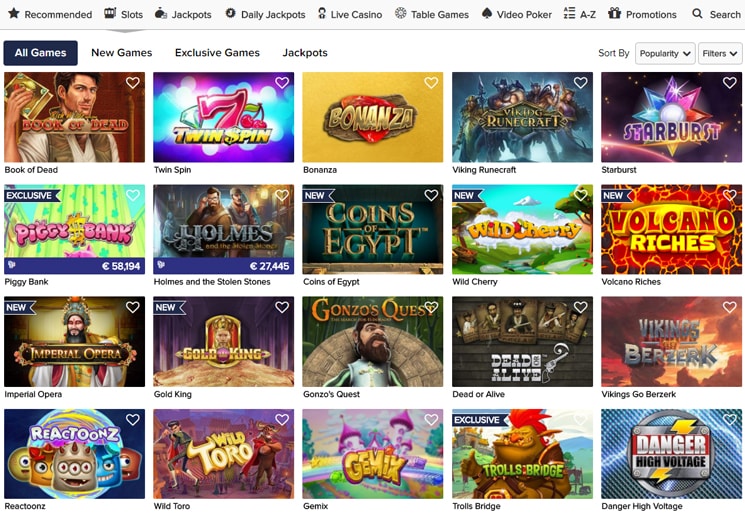This screenshot has width=745, height=513.
Task: Toggle heart on Dead or Alive
Action: pyautogui.click(x=580, y=307)
